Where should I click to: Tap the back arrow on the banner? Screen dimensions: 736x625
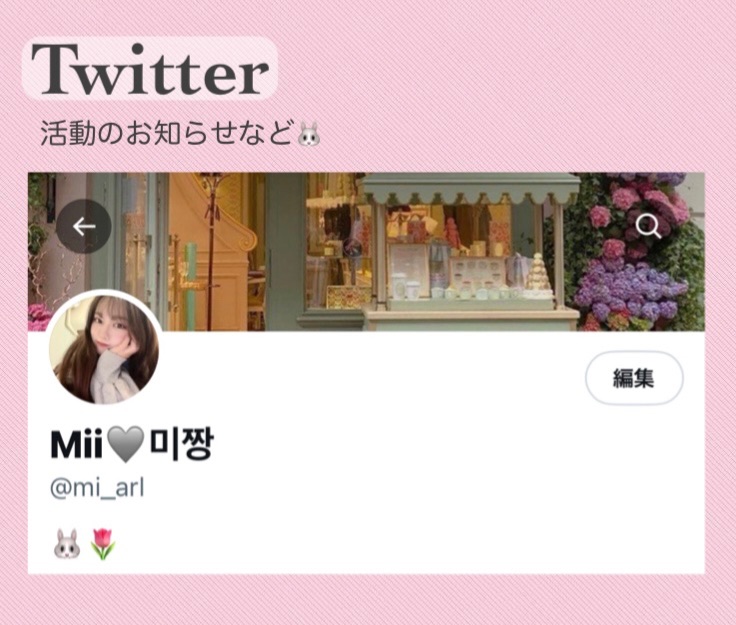84,227
